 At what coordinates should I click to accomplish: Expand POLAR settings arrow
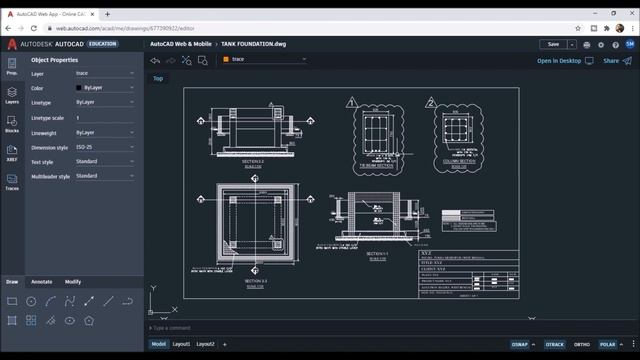(621, 344)
